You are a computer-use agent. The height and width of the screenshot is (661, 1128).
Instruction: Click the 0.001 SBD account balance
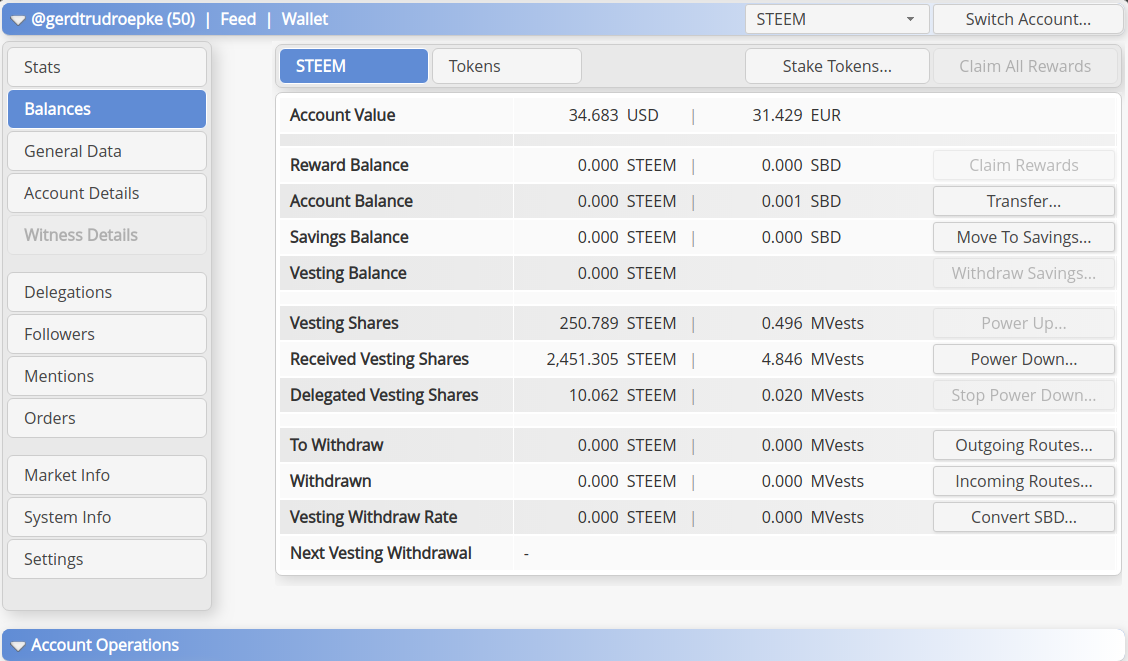pyautogui.click(x=801, y=201)
